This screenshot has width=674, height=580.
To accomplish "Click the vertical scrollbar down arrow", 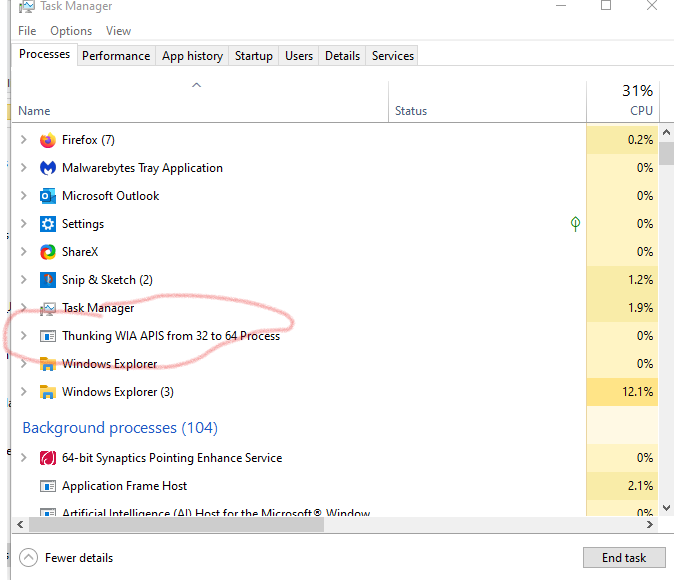I will coord(666,508).
